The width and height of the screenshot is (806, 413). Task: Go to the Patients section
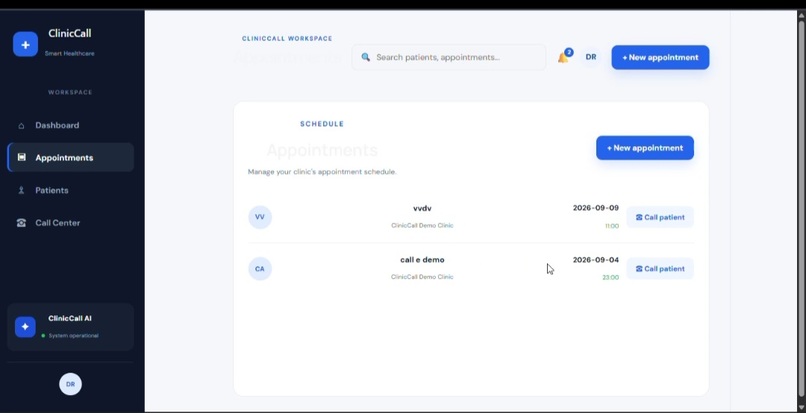70,190
